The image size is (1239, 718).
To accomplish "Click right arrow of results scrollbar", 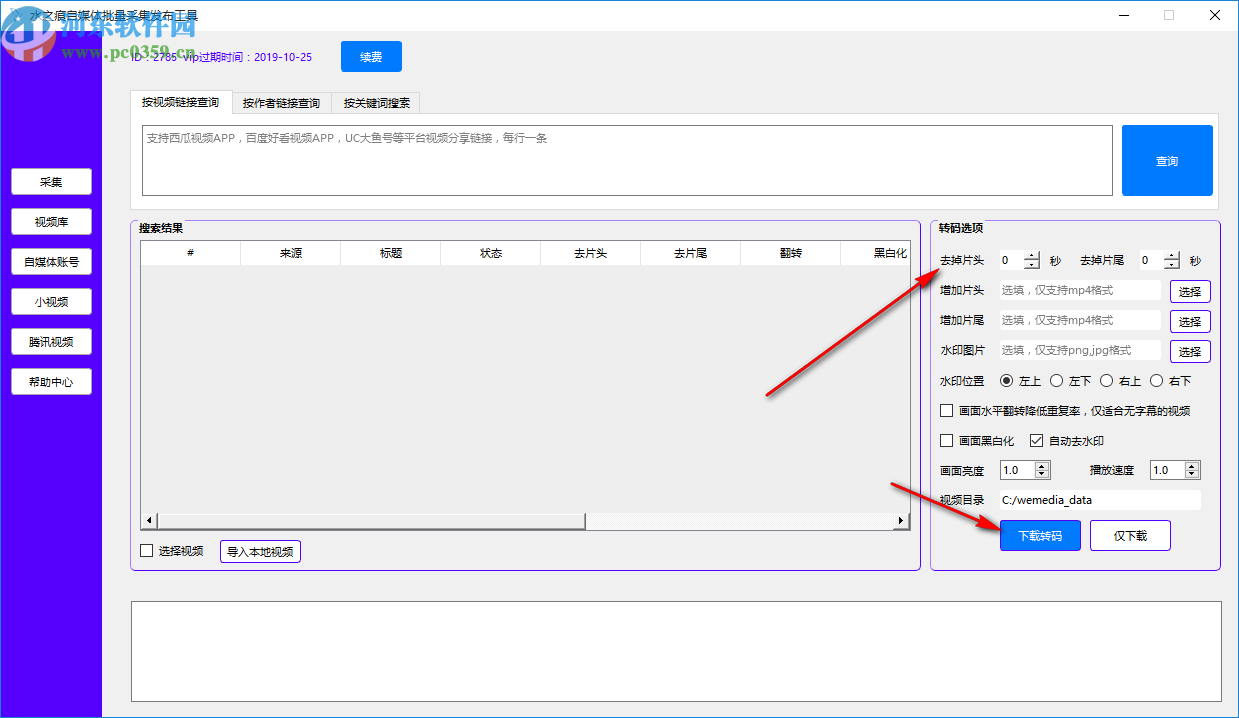I will [901, 521].
